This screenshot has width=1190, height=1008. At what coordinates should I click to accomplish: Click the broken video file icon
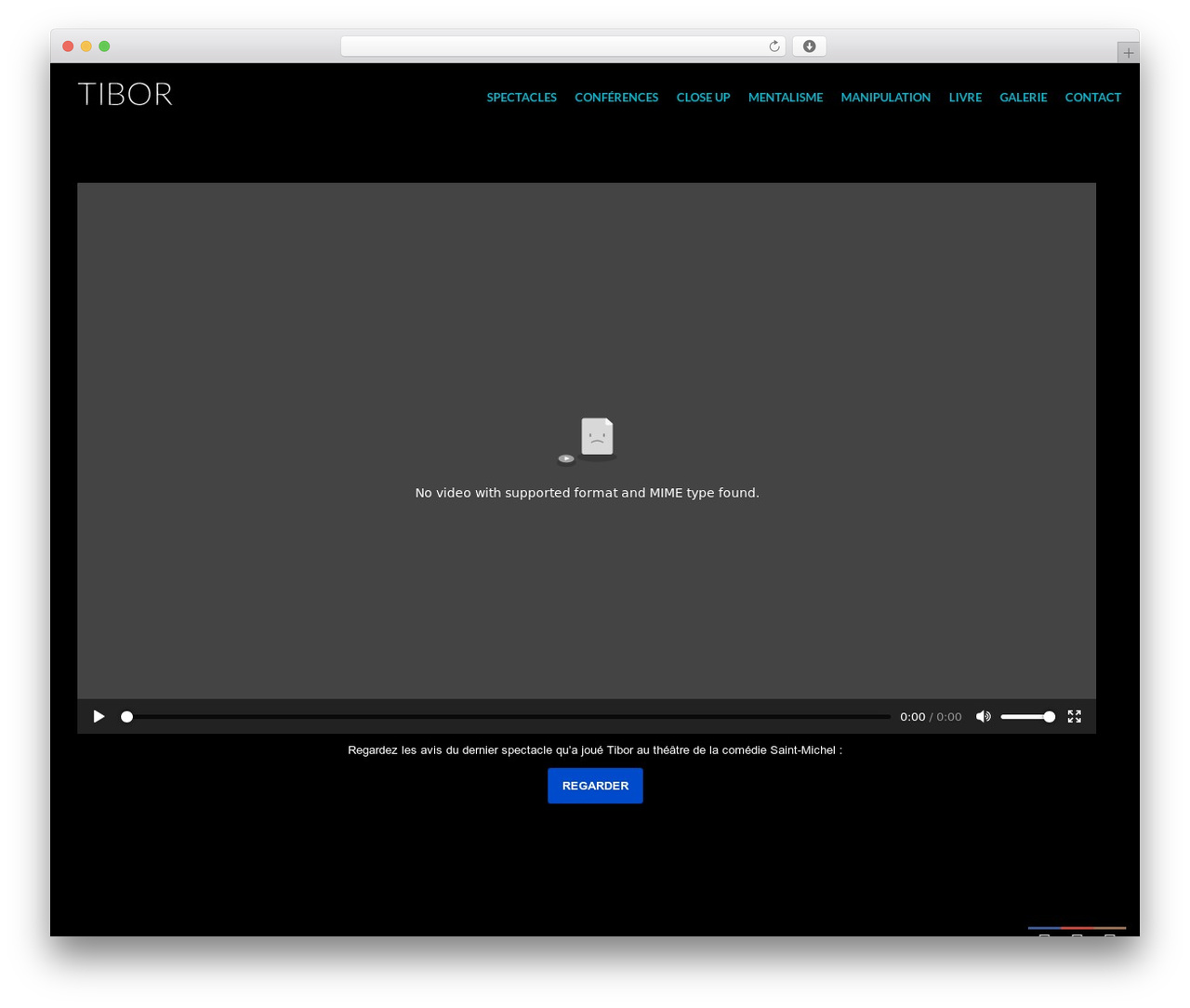pyautogui.click(x=588, y=441)
